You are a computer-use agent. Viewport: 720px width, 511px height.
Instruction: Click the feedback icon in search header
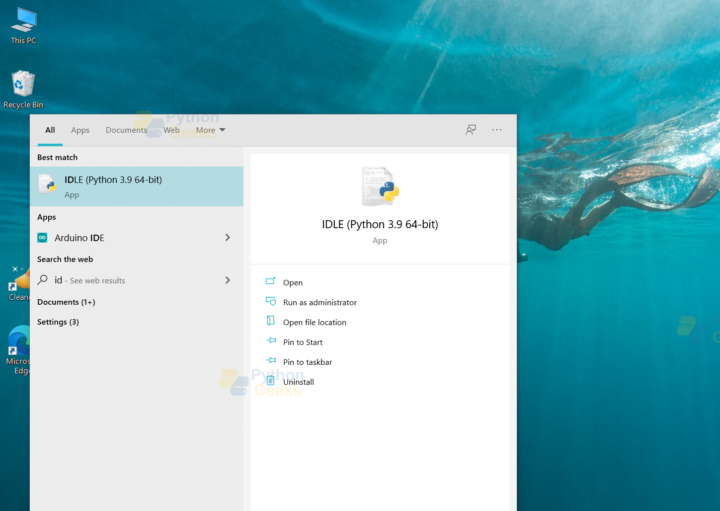pos(471,130)
